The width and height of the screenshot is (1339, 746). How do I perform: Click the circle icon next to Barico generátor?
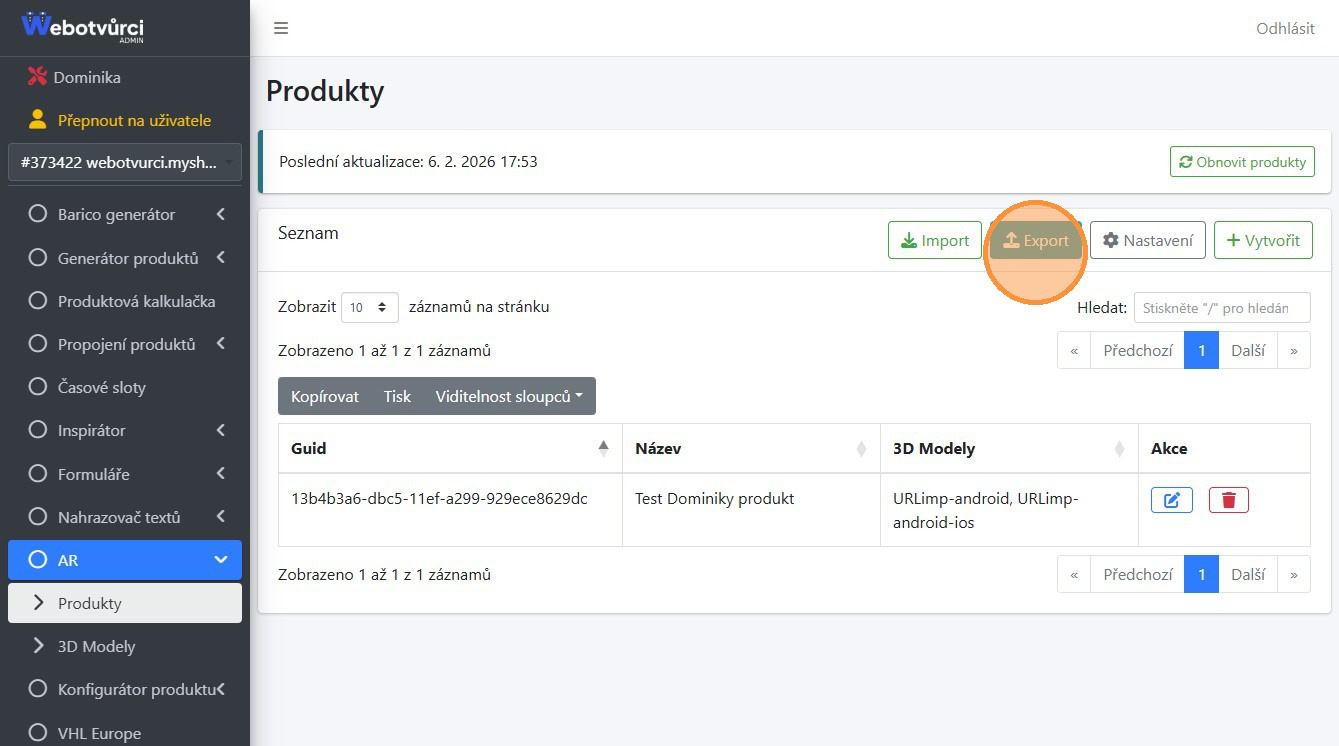[x=38, y=214]
